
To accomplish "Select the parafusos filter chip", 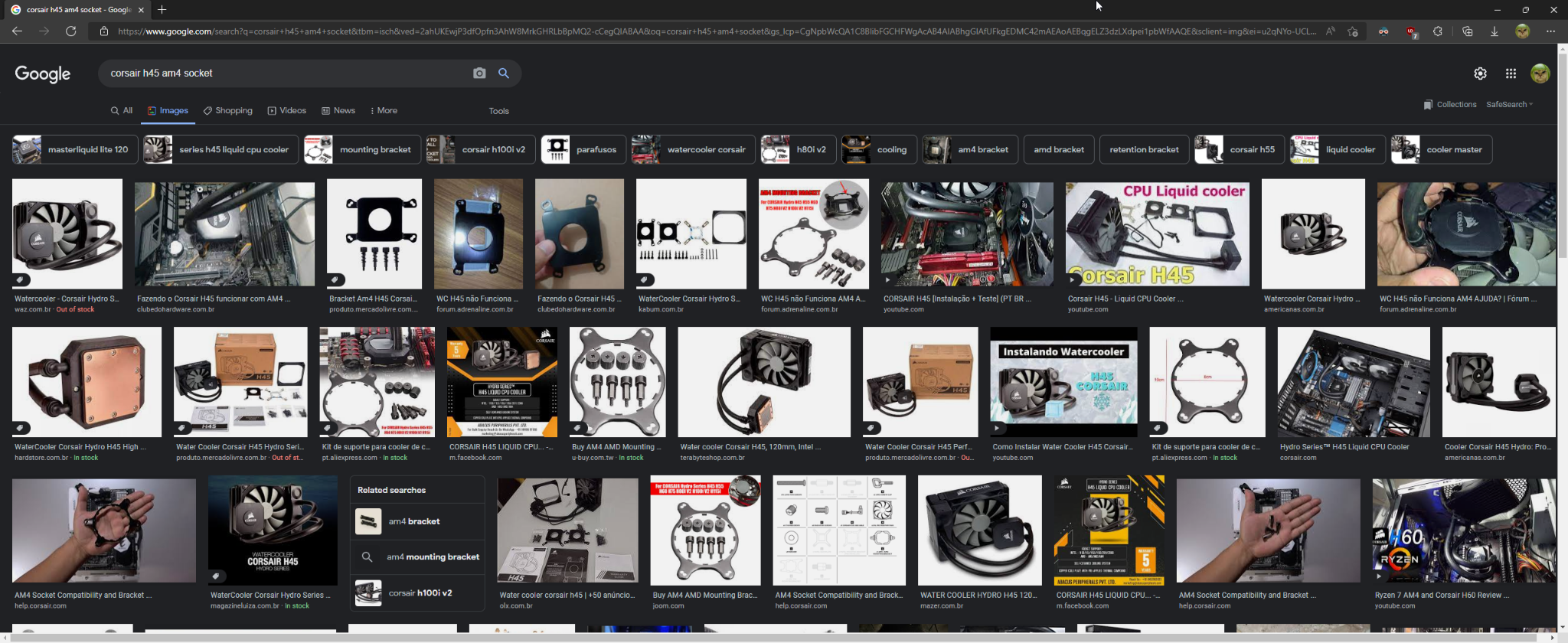I will pos(583,149).
